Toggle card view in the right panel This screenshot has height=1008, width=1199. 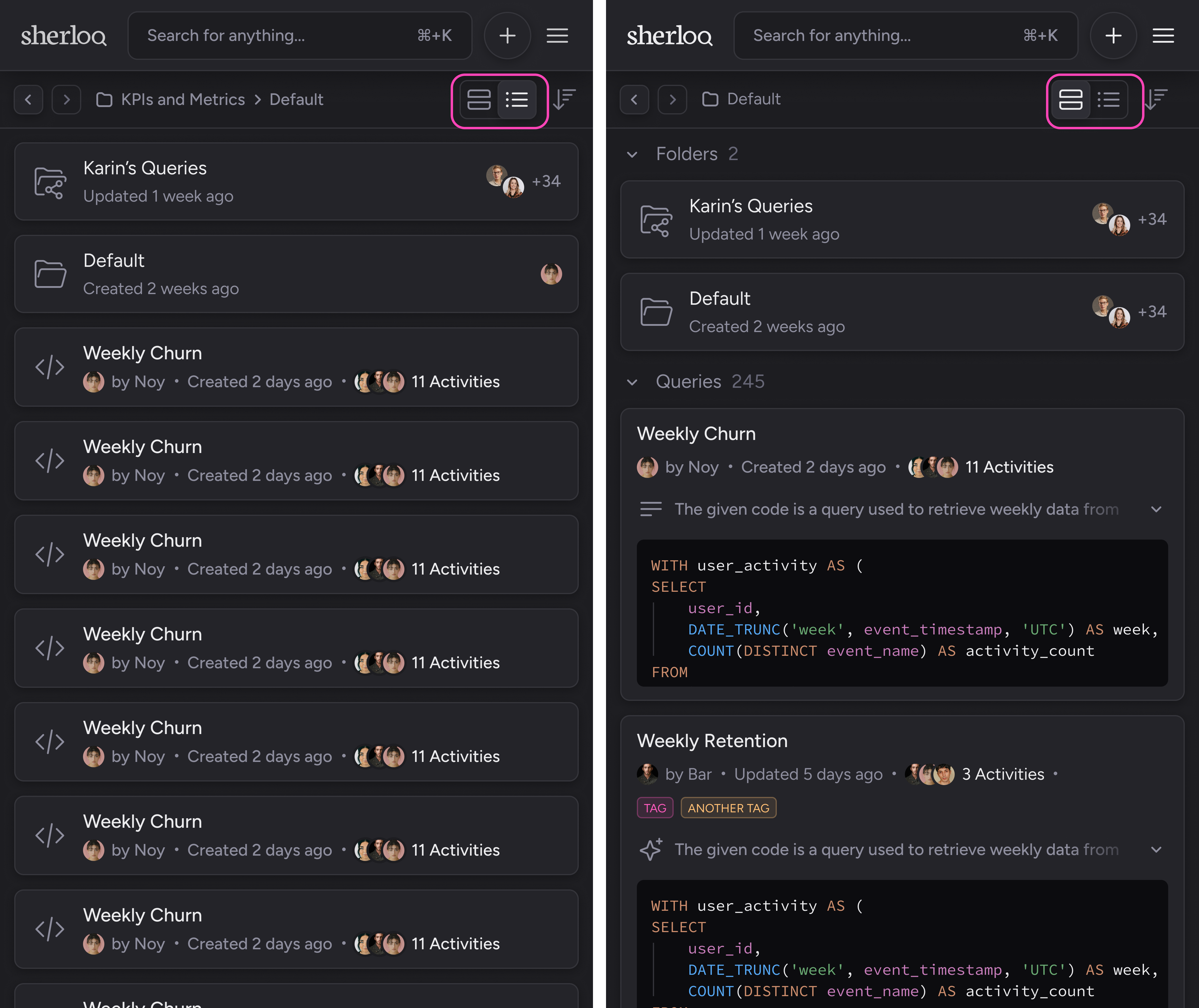1070,99
